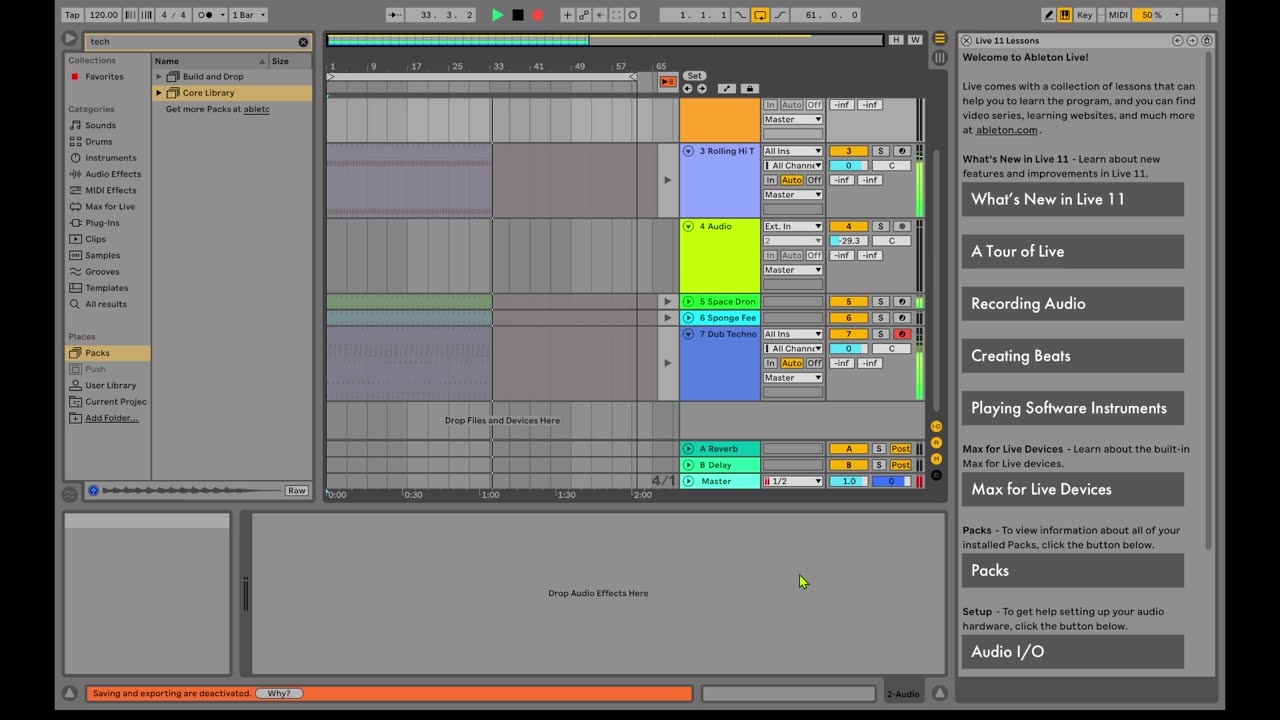Clear the browser search field with X

pos(303,42)
